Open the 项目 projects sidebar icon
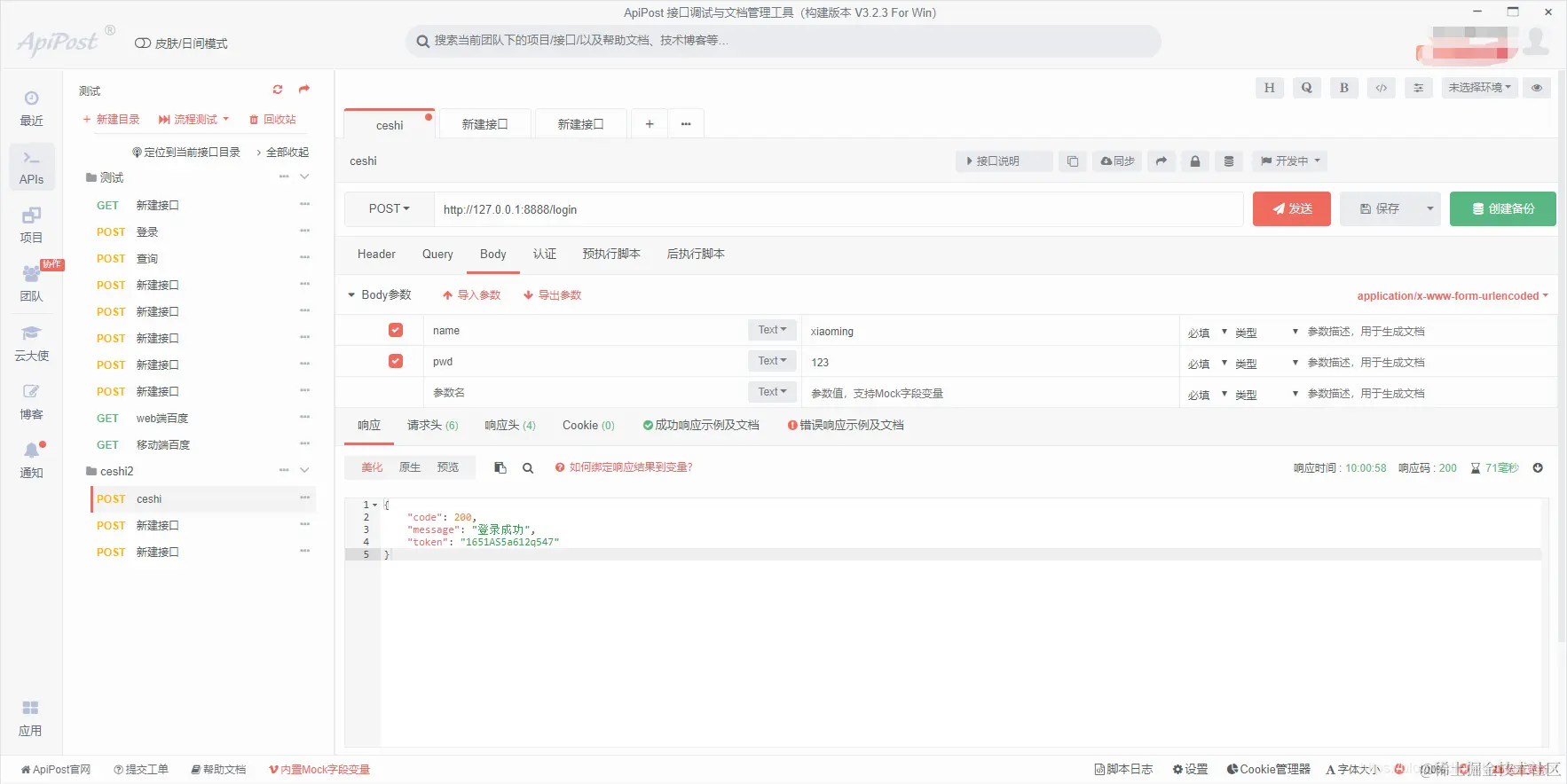This screenshot has height=784, width=1567. [31, 225]
